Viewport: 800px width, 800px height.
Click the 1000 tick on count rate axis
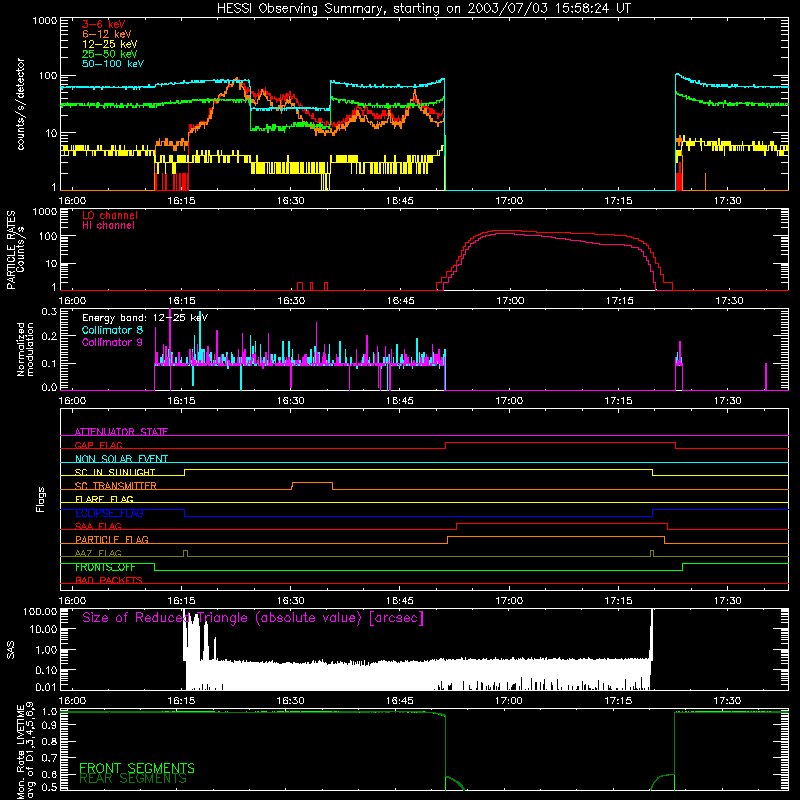click(x=44, y=21)
